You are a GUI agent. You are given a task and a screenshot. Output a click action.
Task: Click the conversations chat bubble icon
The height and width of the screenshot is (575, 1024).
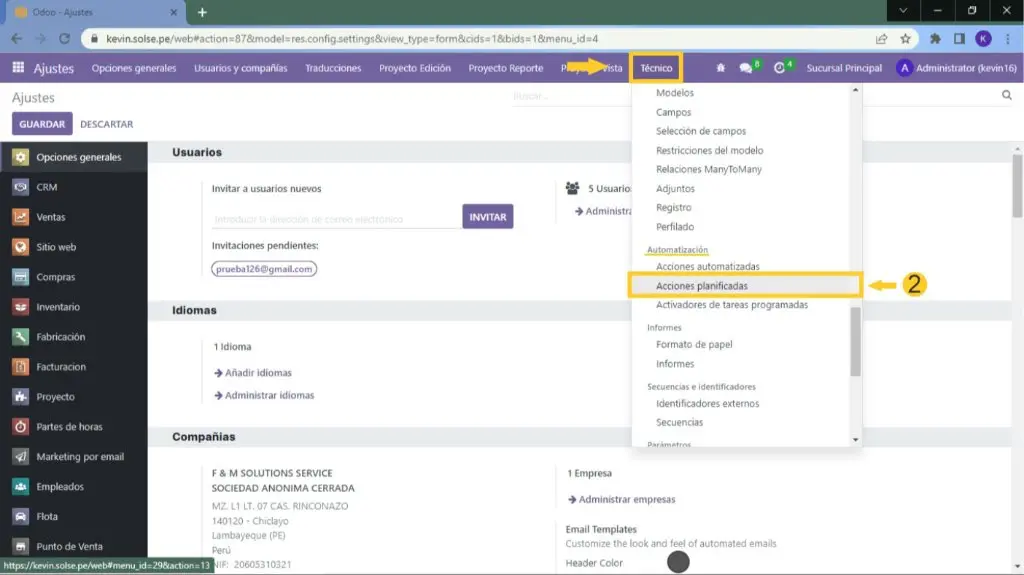click(x=746, y=68)
